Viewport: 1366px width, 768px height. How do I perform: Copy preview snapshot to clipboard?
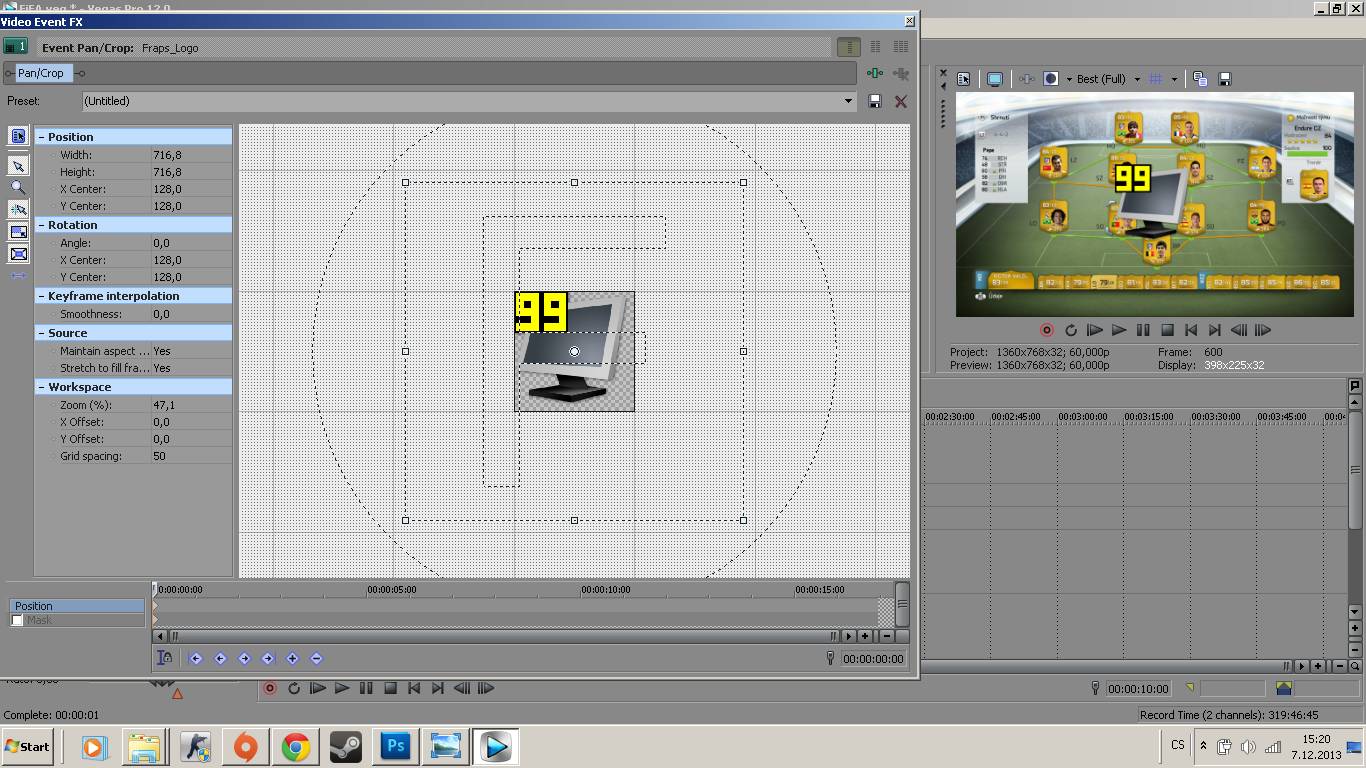click(x=1200, y=79)
